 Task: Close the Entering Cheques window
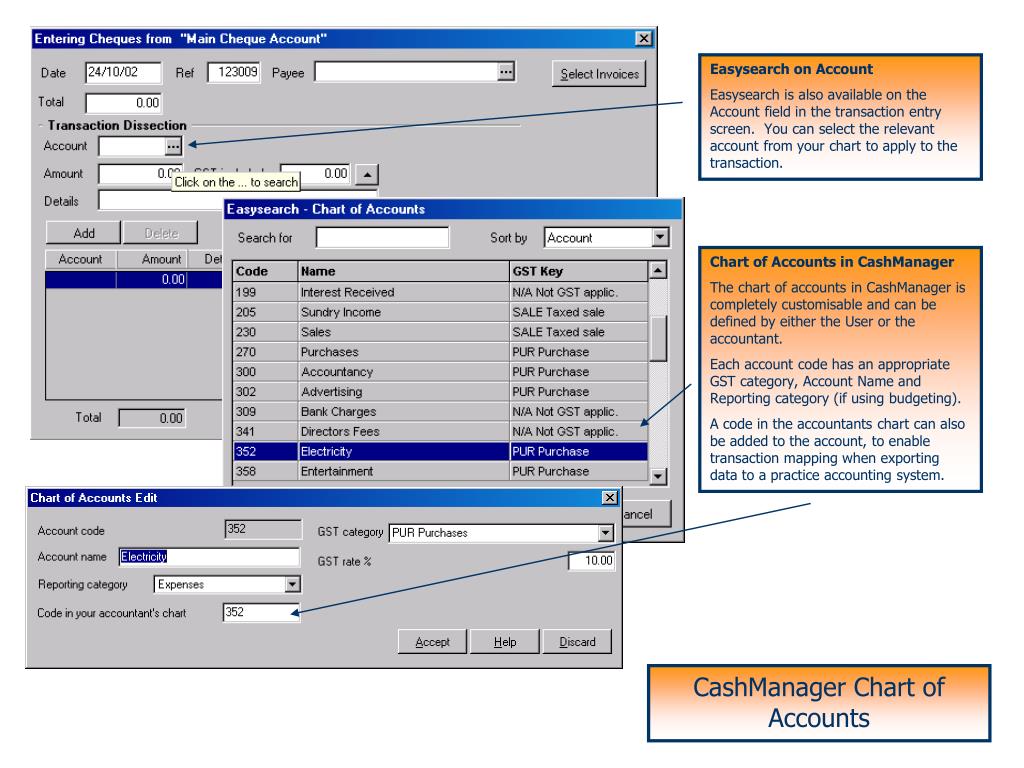tap(643, 39)
